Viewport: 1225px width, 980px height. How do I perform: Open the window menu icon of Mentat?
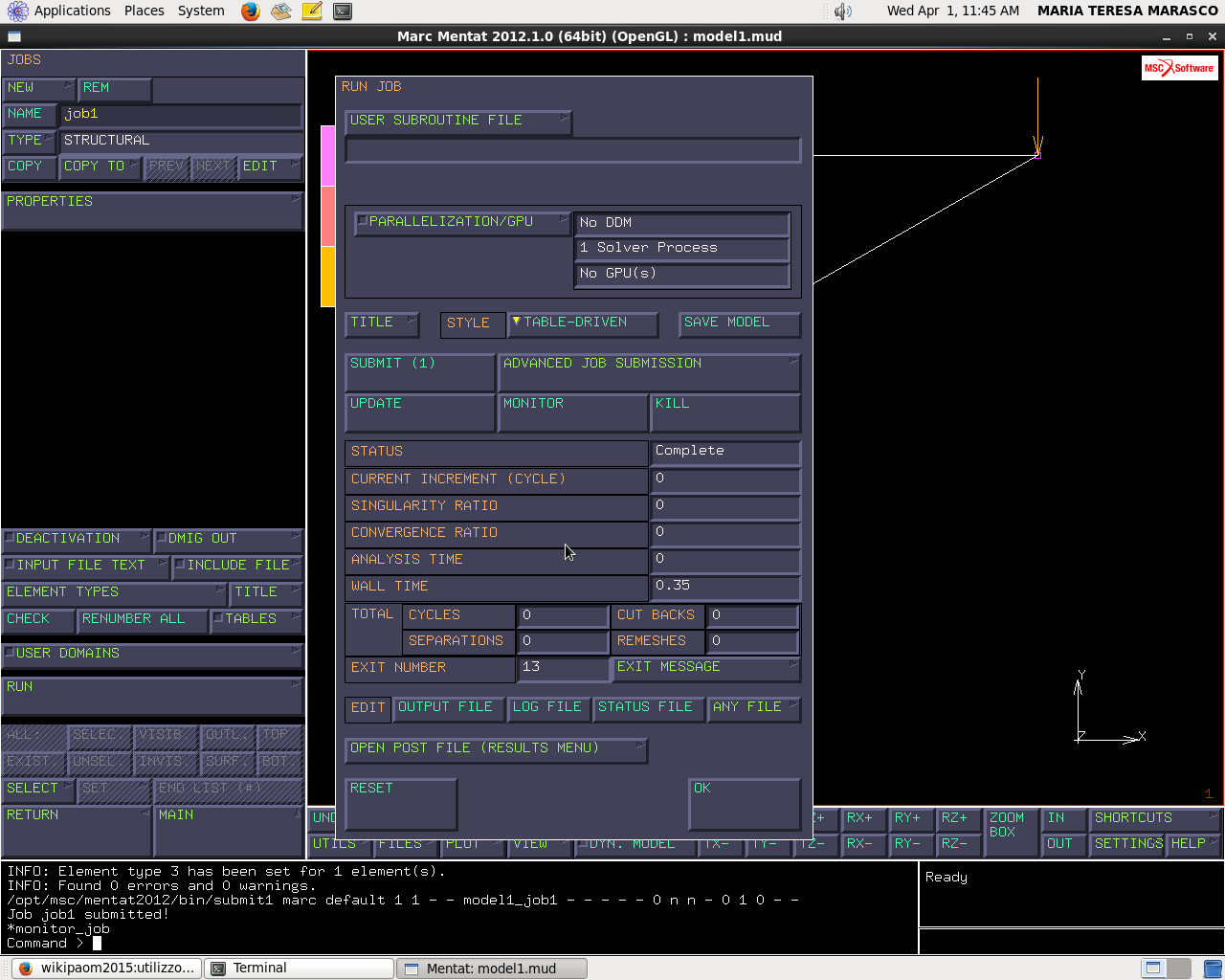pos(13,36)
